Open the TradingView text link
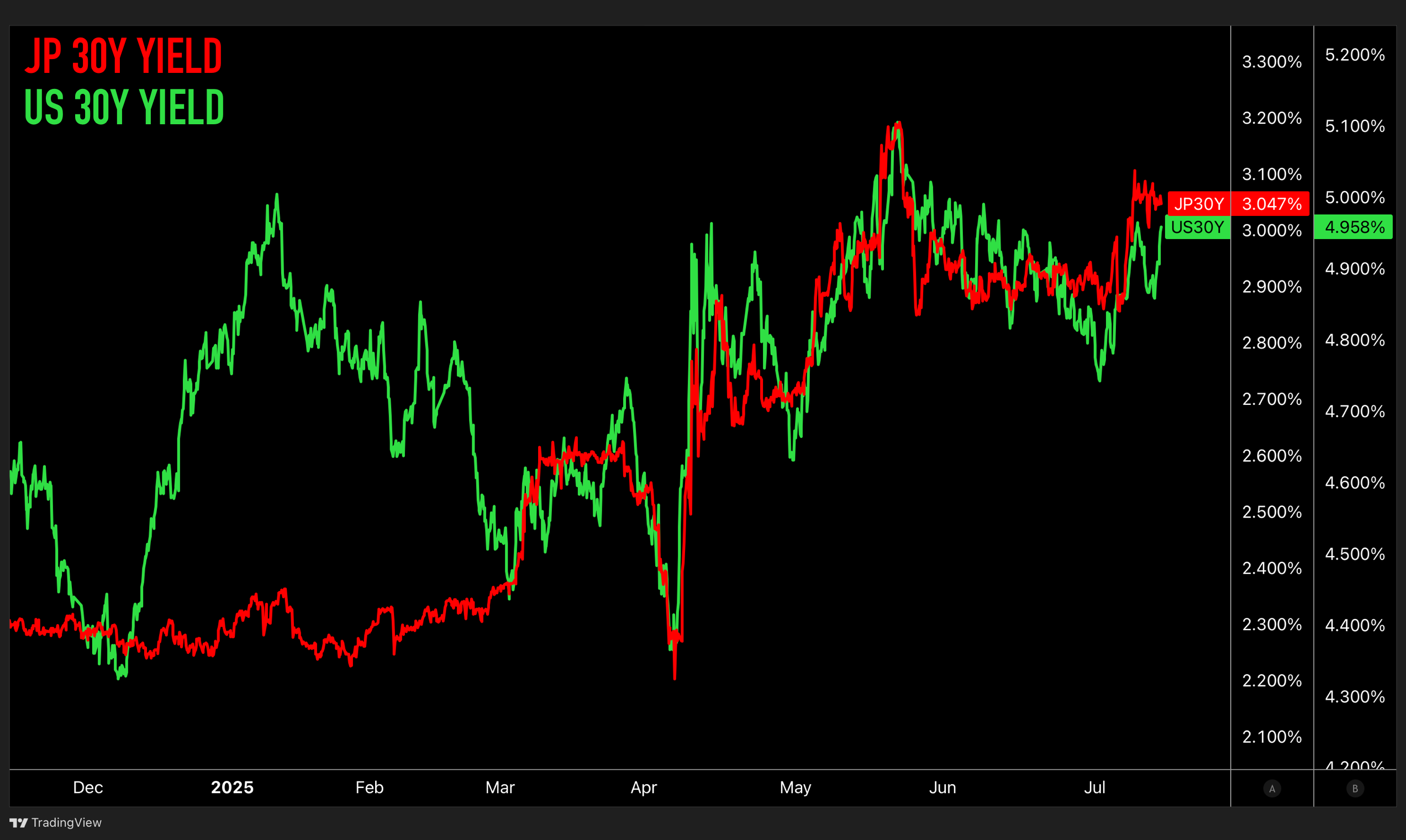1406x840 pixels. (66, 822)
